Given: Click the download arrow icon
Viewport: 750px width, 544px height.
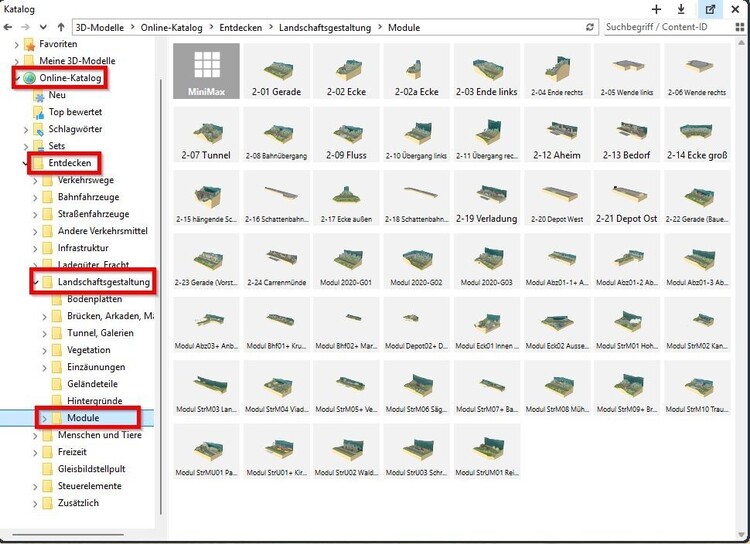Looking at the screenshot, I should tap(681, 9).
